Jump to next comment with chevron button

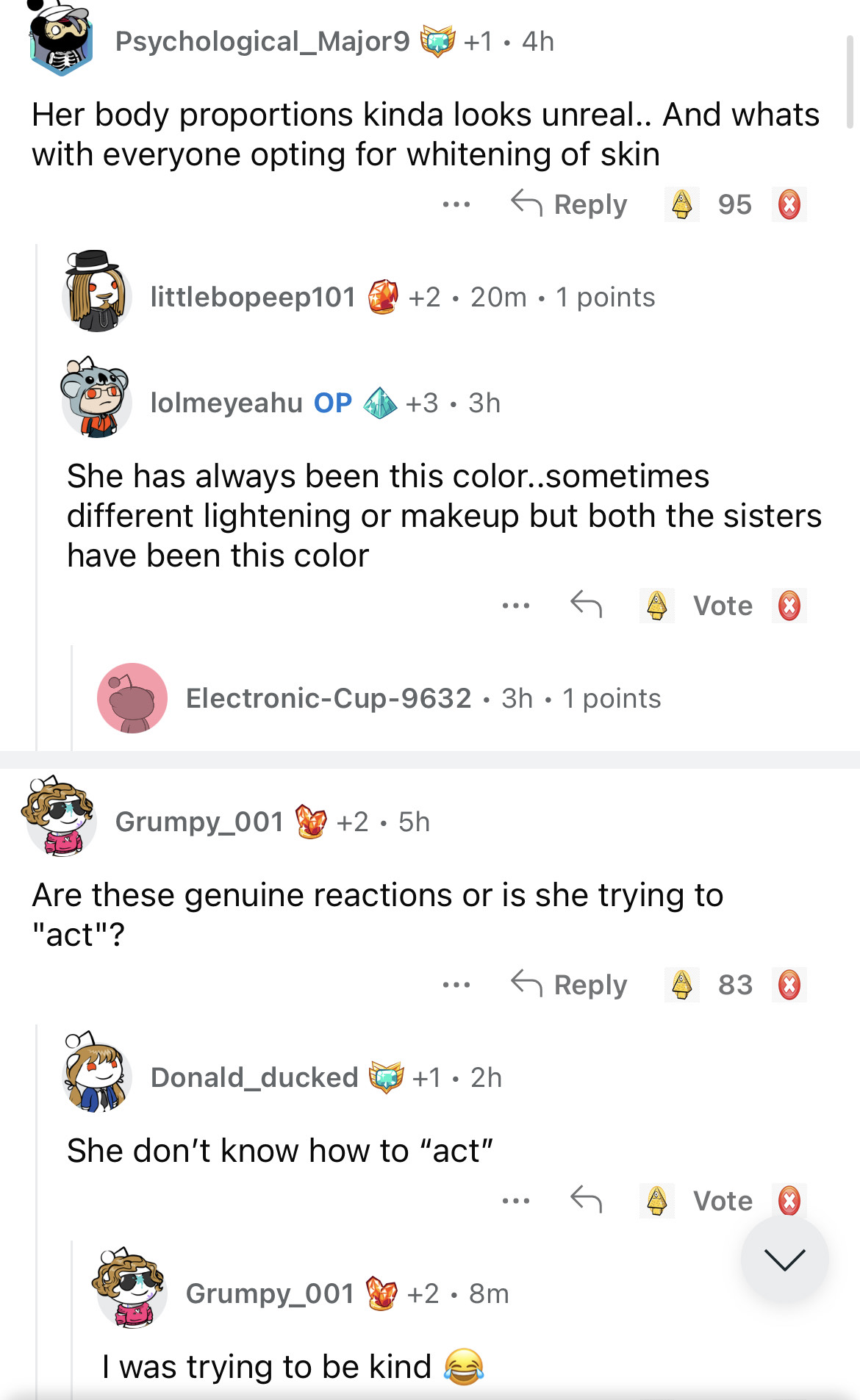(784, 1260)
